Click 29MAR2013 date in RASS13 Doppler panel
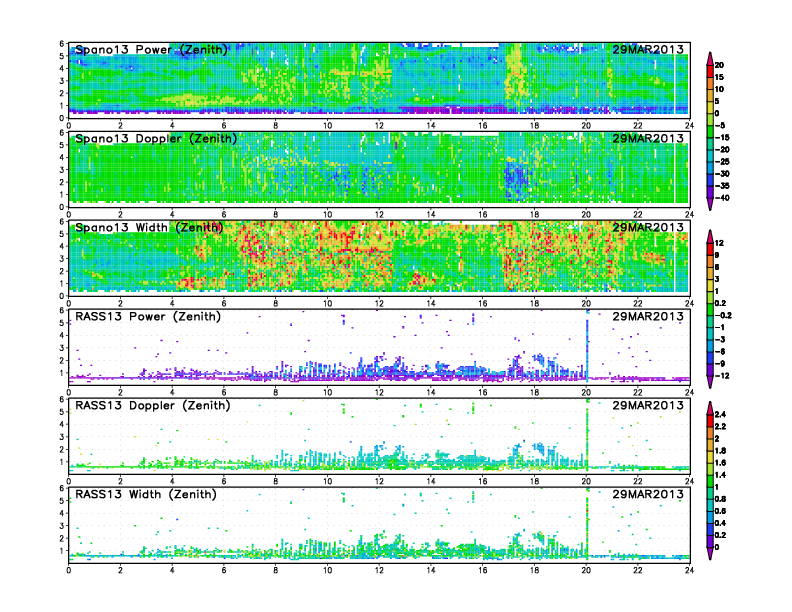 [648, 405]
